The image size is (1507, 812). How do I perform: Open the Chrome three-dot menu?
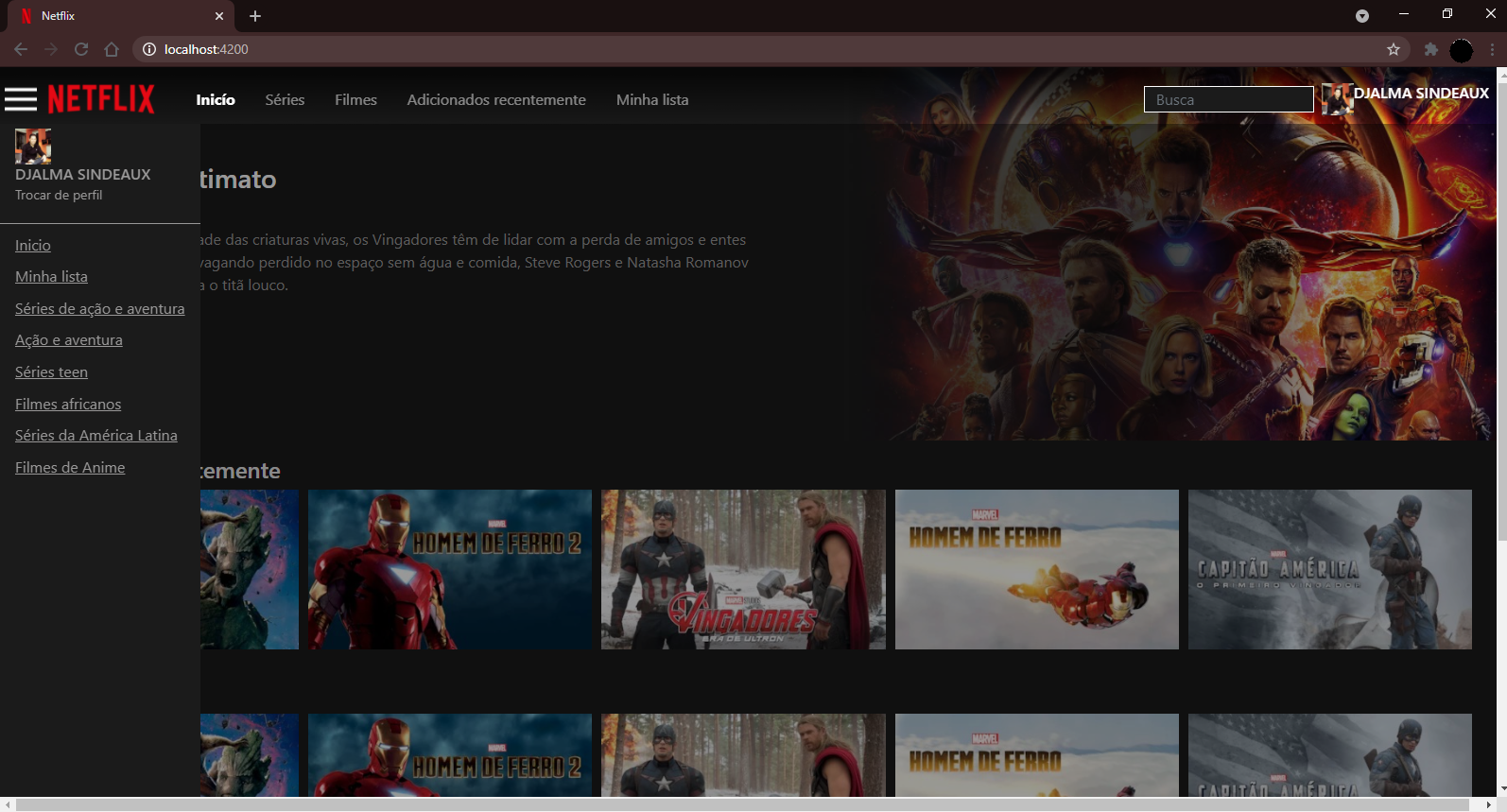[x=1492, y=49]
